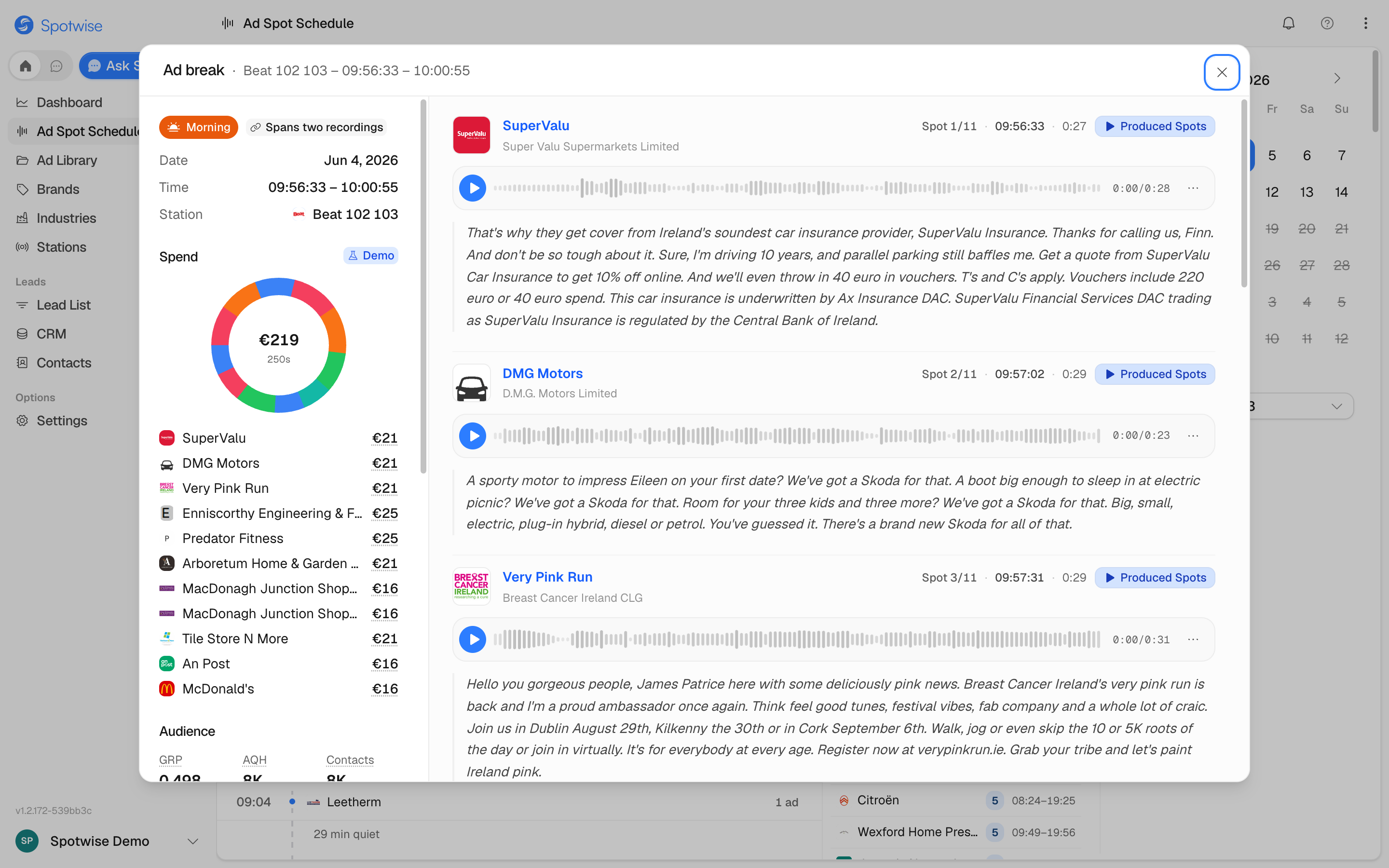The height and width of the screenshot is (868, 1389).
Task: Select McDonald's in the spend list
Action: point(278,689)
